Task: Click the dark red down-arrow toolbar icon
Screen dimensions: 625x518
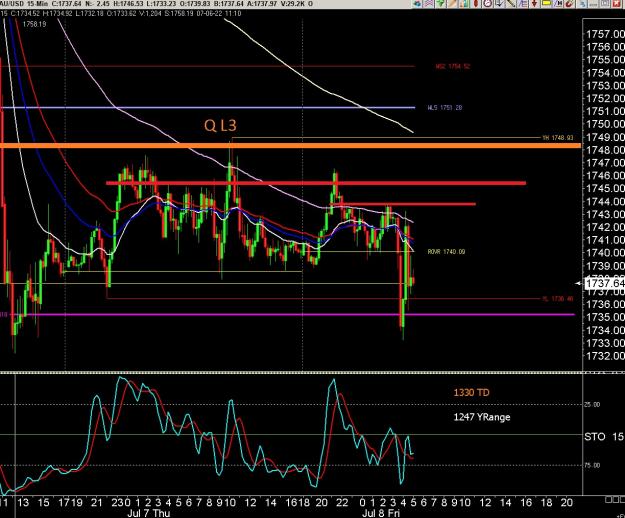Action: [x=534, y=3]
